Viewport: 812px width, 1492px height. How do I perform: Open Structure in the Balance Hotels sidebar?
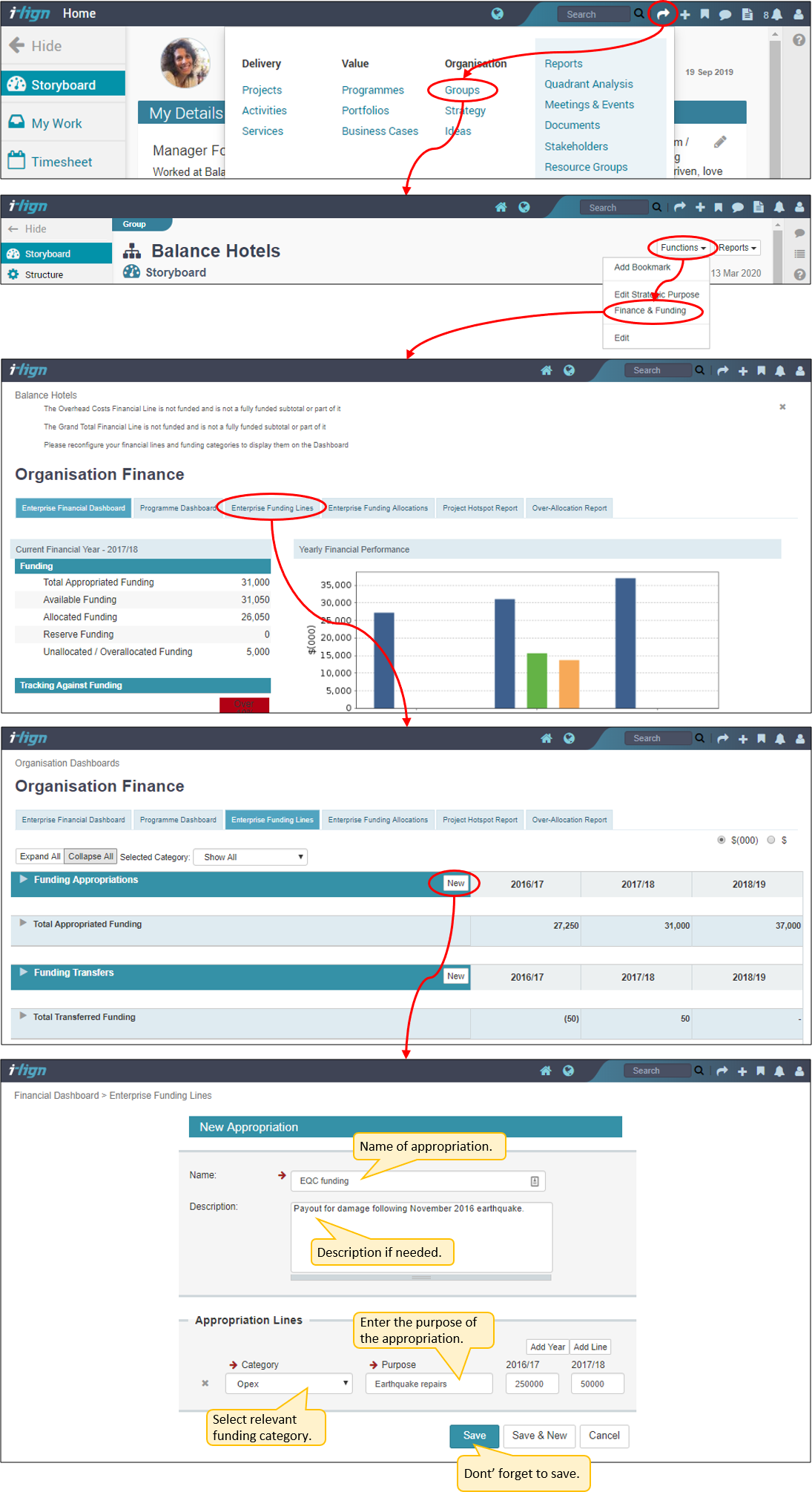(x=44, y=275)
